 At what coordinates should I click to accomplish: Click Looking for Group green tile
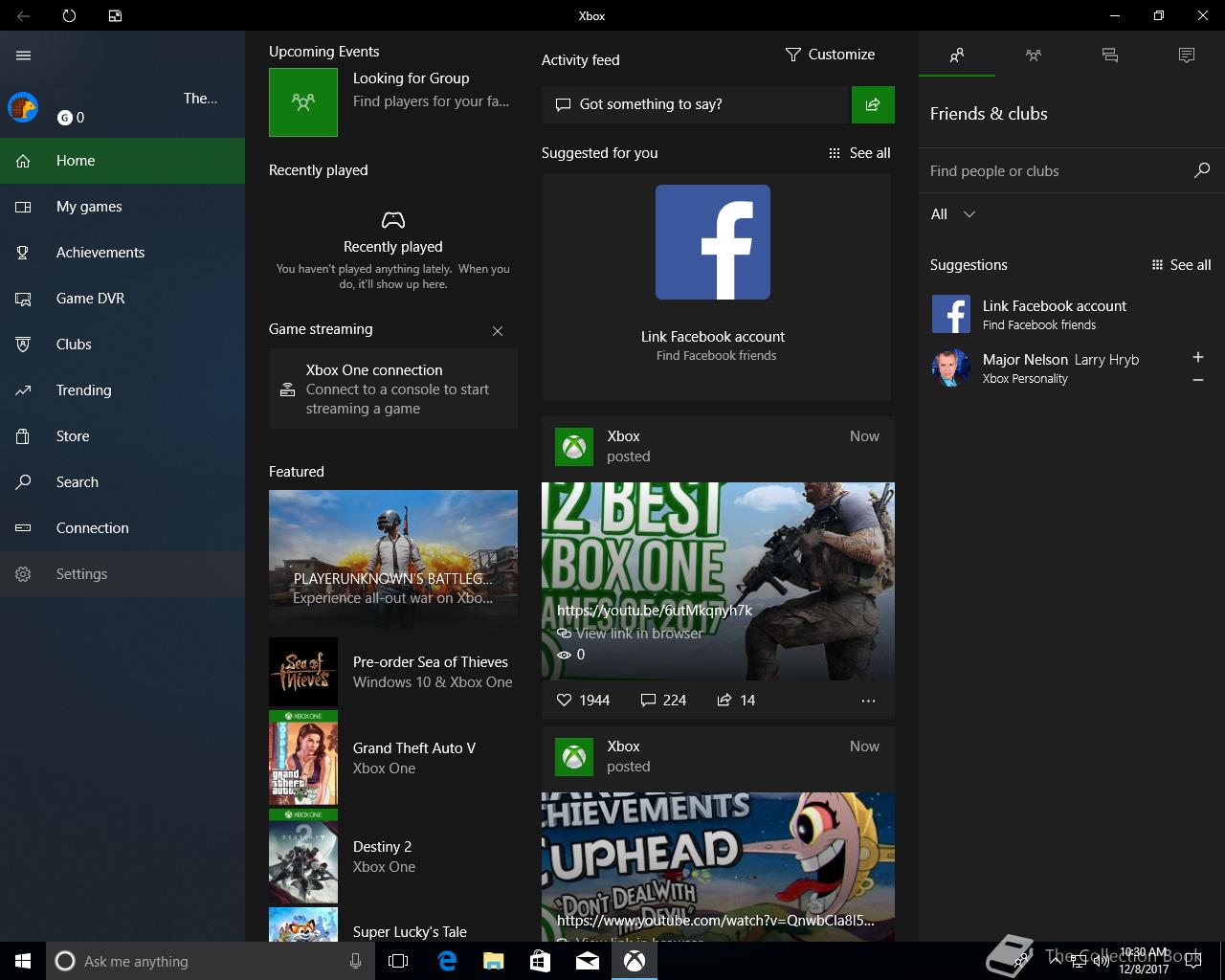[303, 102]
